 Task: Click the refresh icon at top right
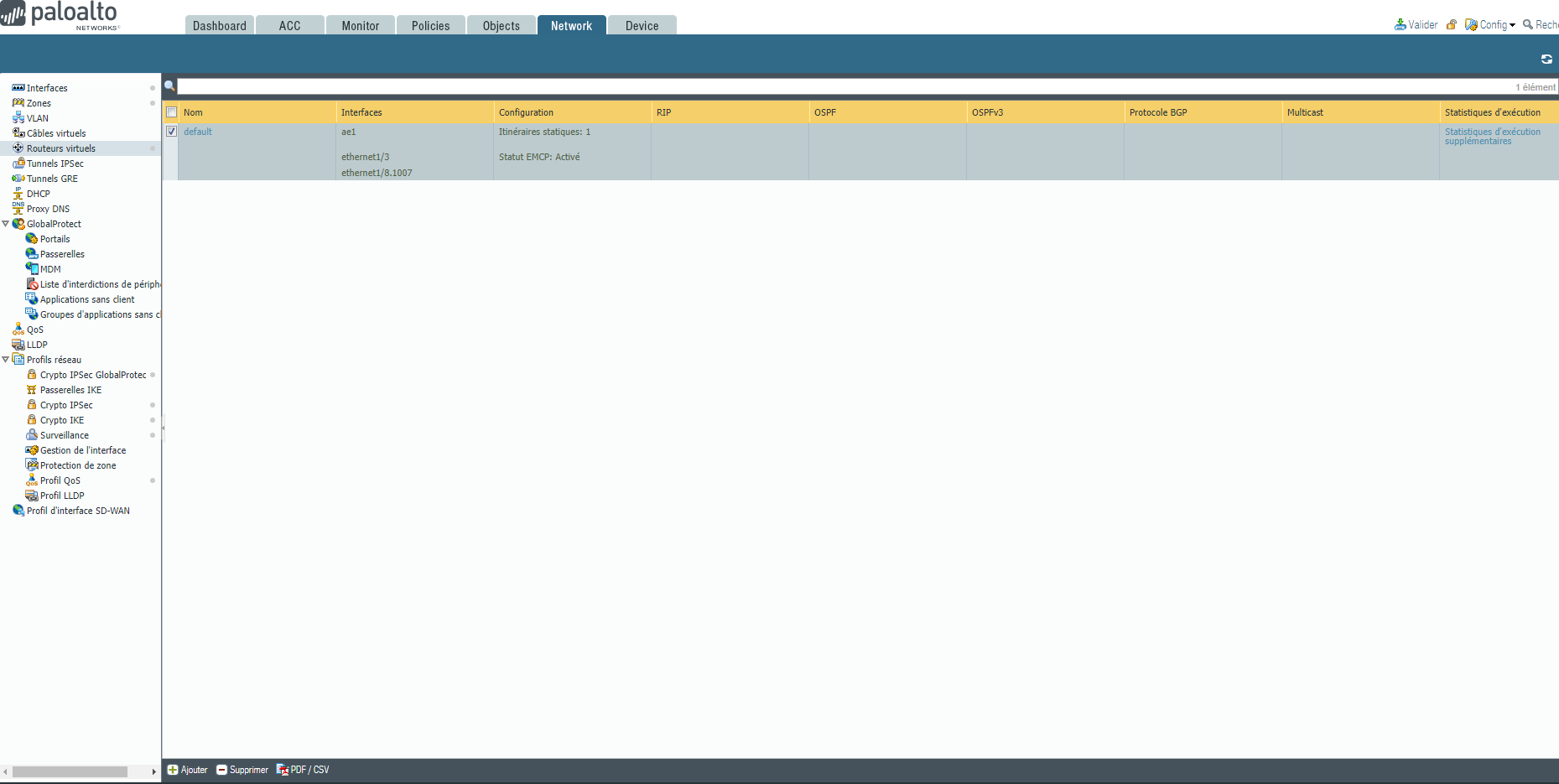tap(1546, 60)
